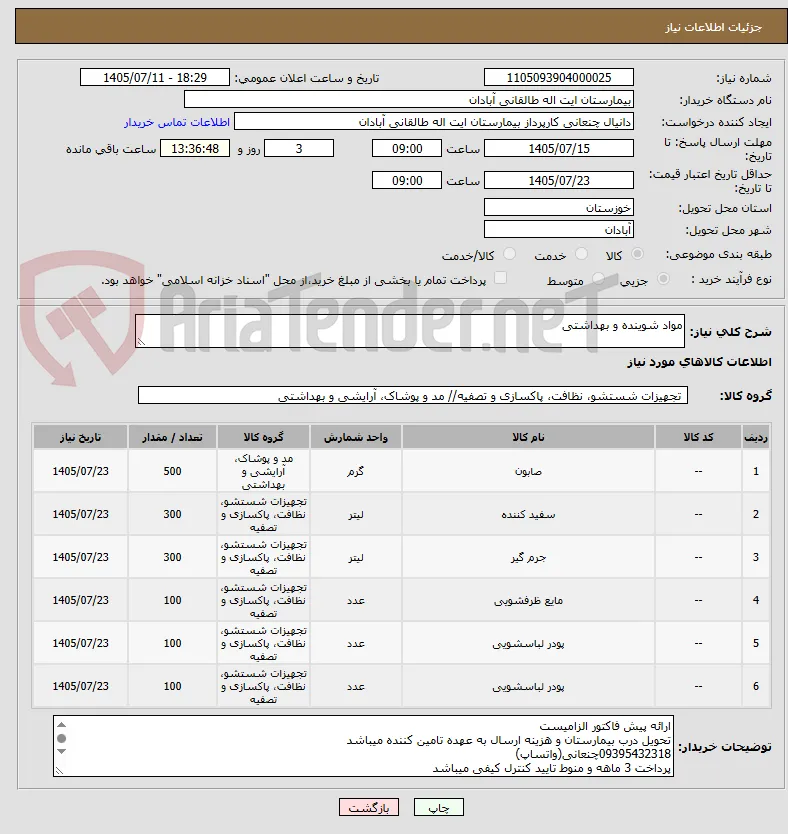Click the goods group field
The height and width of the screenshot is (834, 788).
tap(413, 396)
